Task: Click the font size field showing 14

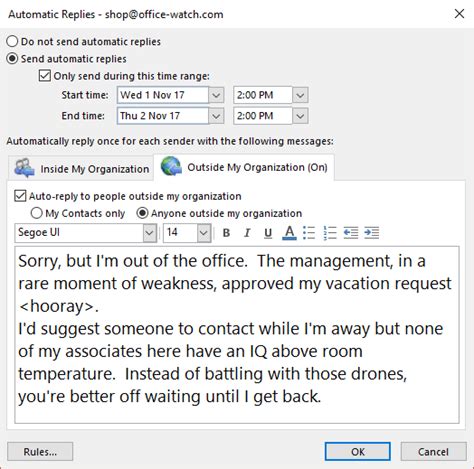Action: (180, 233)
